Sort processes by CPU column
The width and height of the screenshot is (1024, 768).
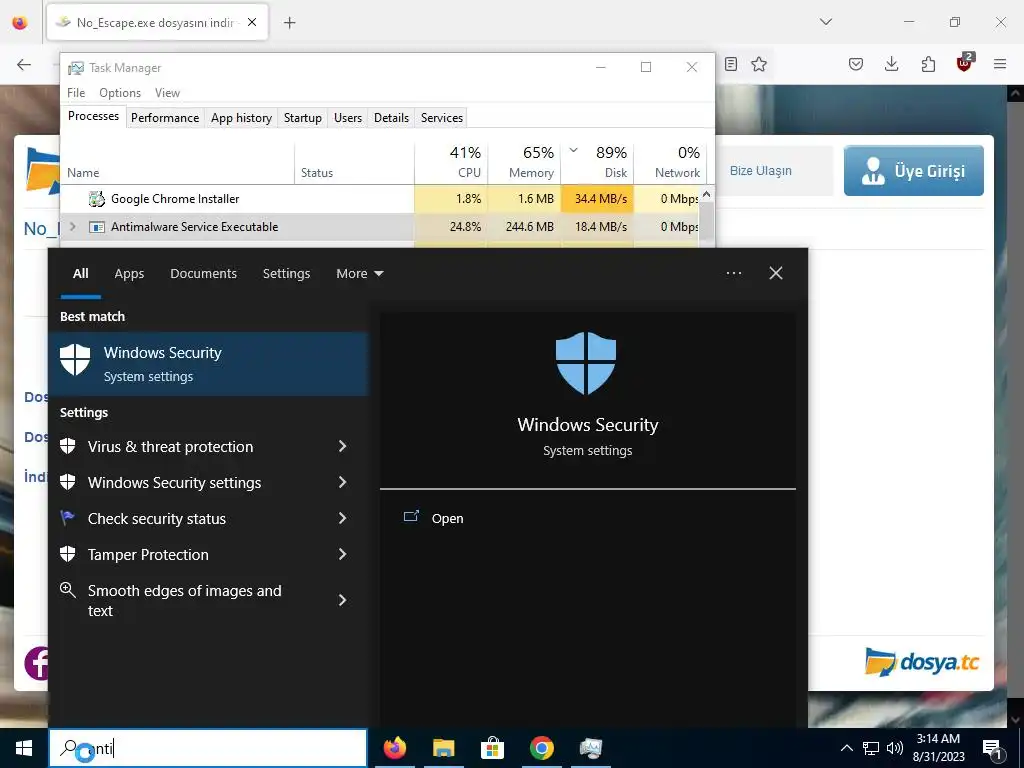coord(451,162)
